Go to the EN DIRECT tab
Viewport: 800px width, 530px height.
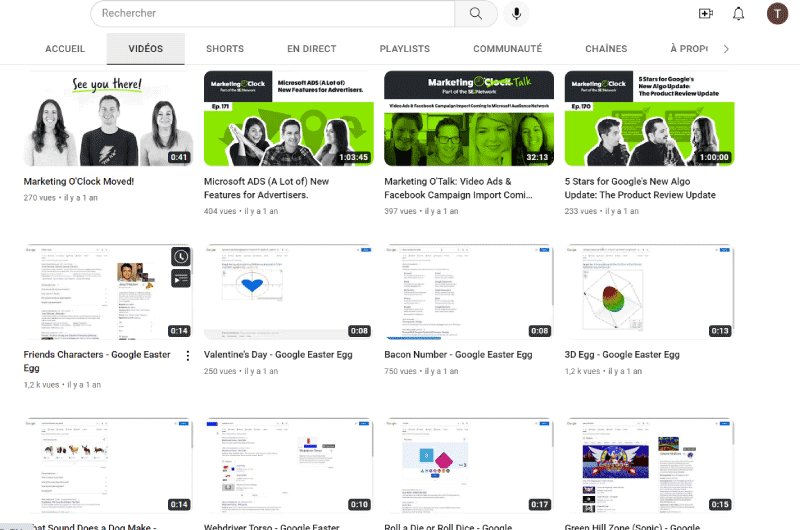[312, 49]
